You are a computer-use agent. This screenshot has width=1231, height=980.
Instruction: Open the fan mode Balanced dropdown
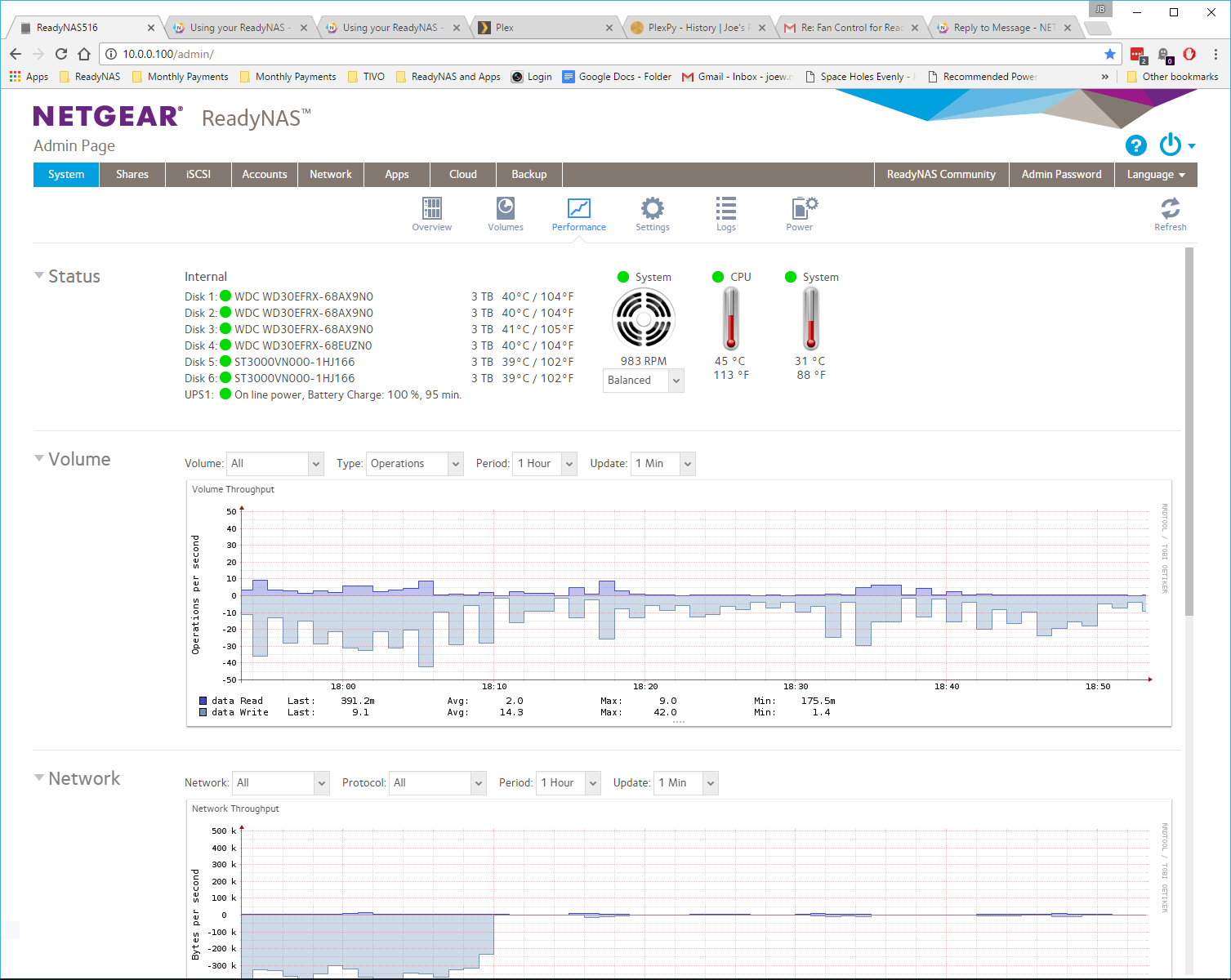tap(643, 381)
